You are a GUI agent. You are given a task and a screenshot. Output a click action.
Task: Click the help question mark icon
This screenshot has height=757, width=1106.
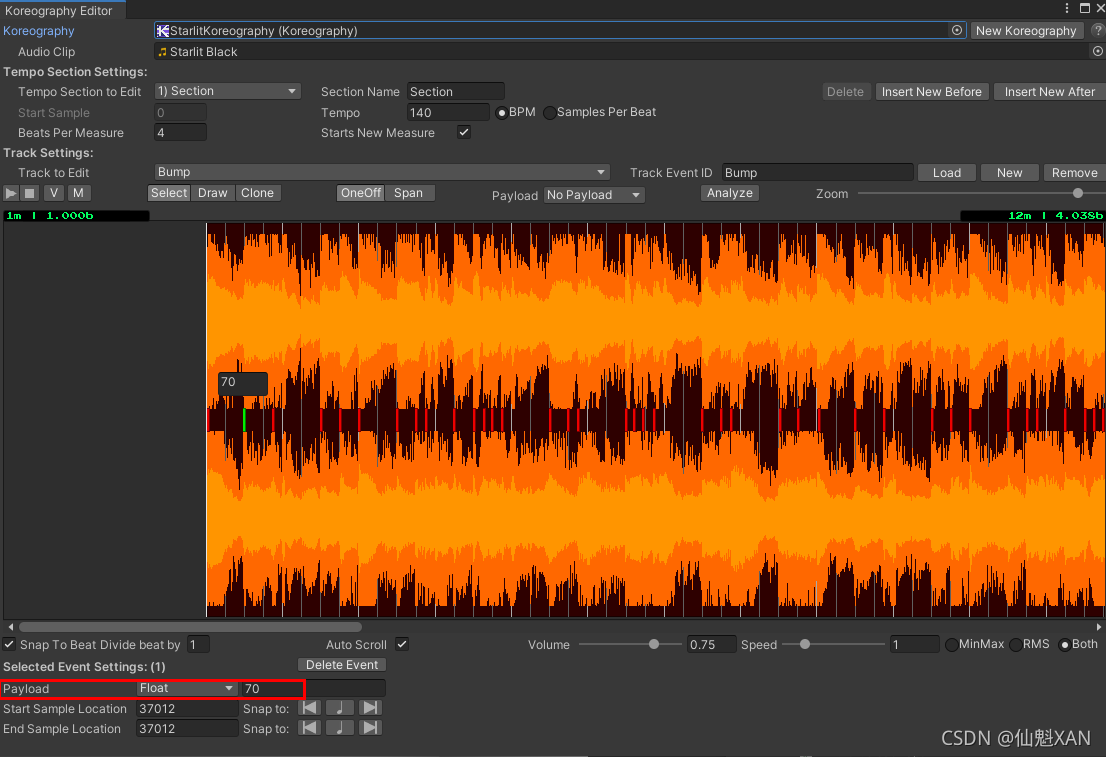[x=1097, y=31]
